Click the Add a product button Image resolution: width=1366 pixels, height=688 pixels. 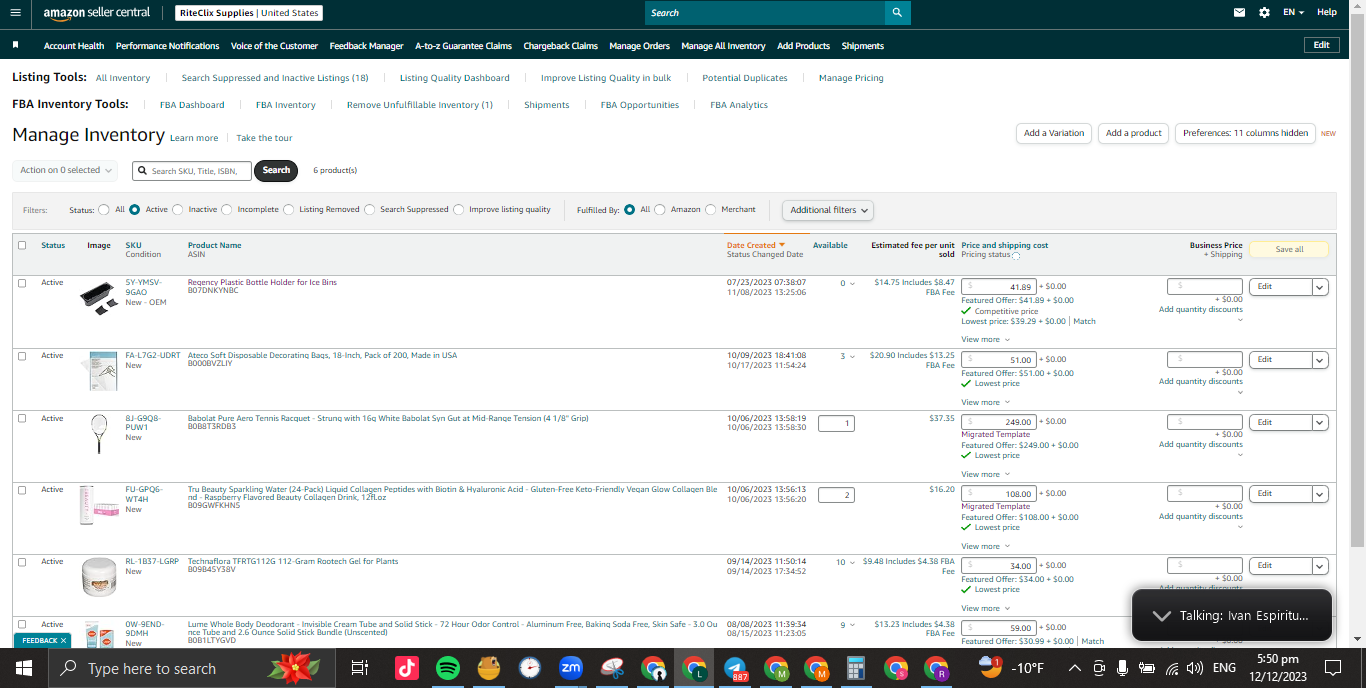[1133, 133]
